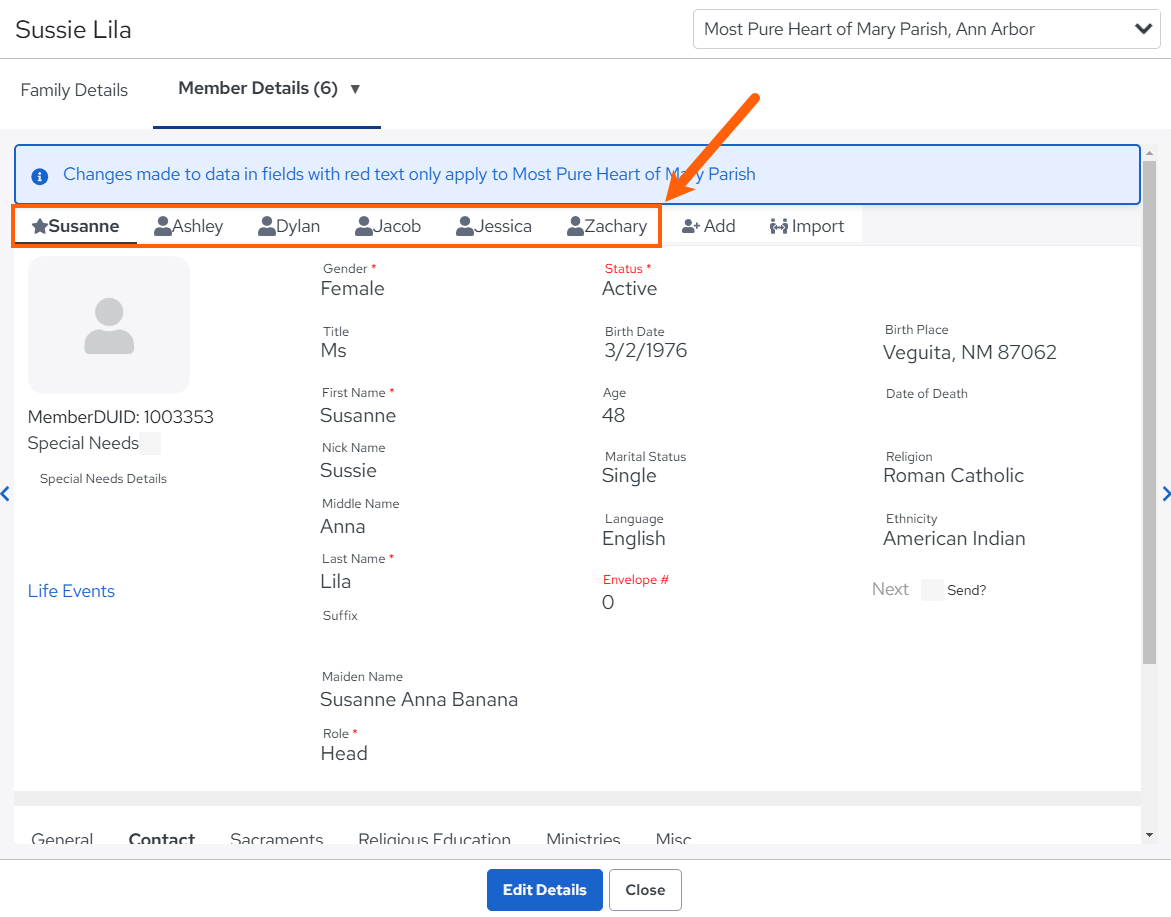The height and width of the screenshot is (917, 1171).
Task: Click the Gender value Female
Action: point(352,289)
